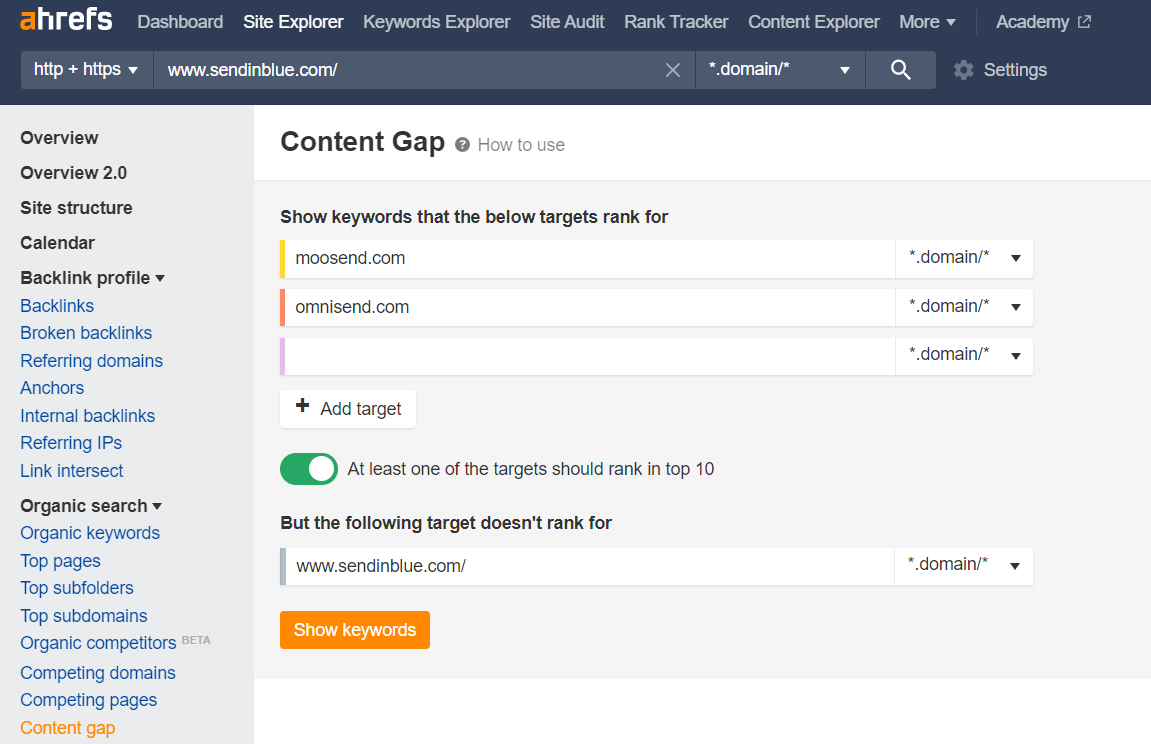Collapse the Backlink profile section
This screenshot has width=1151, height=744.
[x=92, y=278]
